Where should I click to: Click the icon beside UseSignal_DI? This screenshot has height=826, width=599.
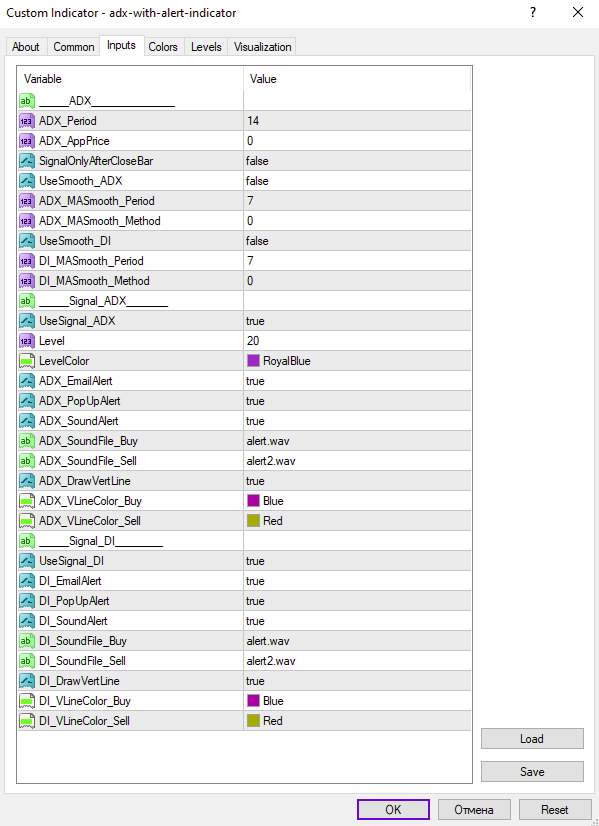point(27,561)
